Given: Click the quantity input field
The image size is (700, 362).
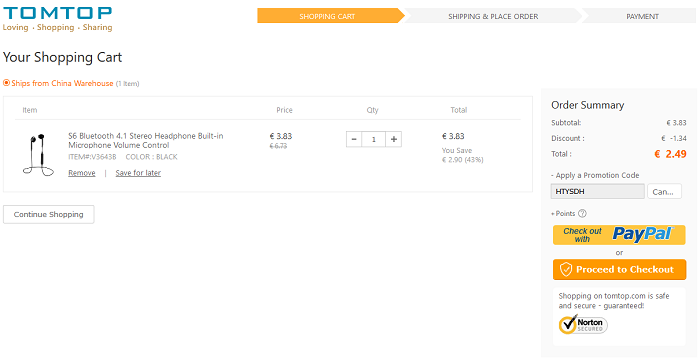Looking at the screenshot, I should 374,139.
